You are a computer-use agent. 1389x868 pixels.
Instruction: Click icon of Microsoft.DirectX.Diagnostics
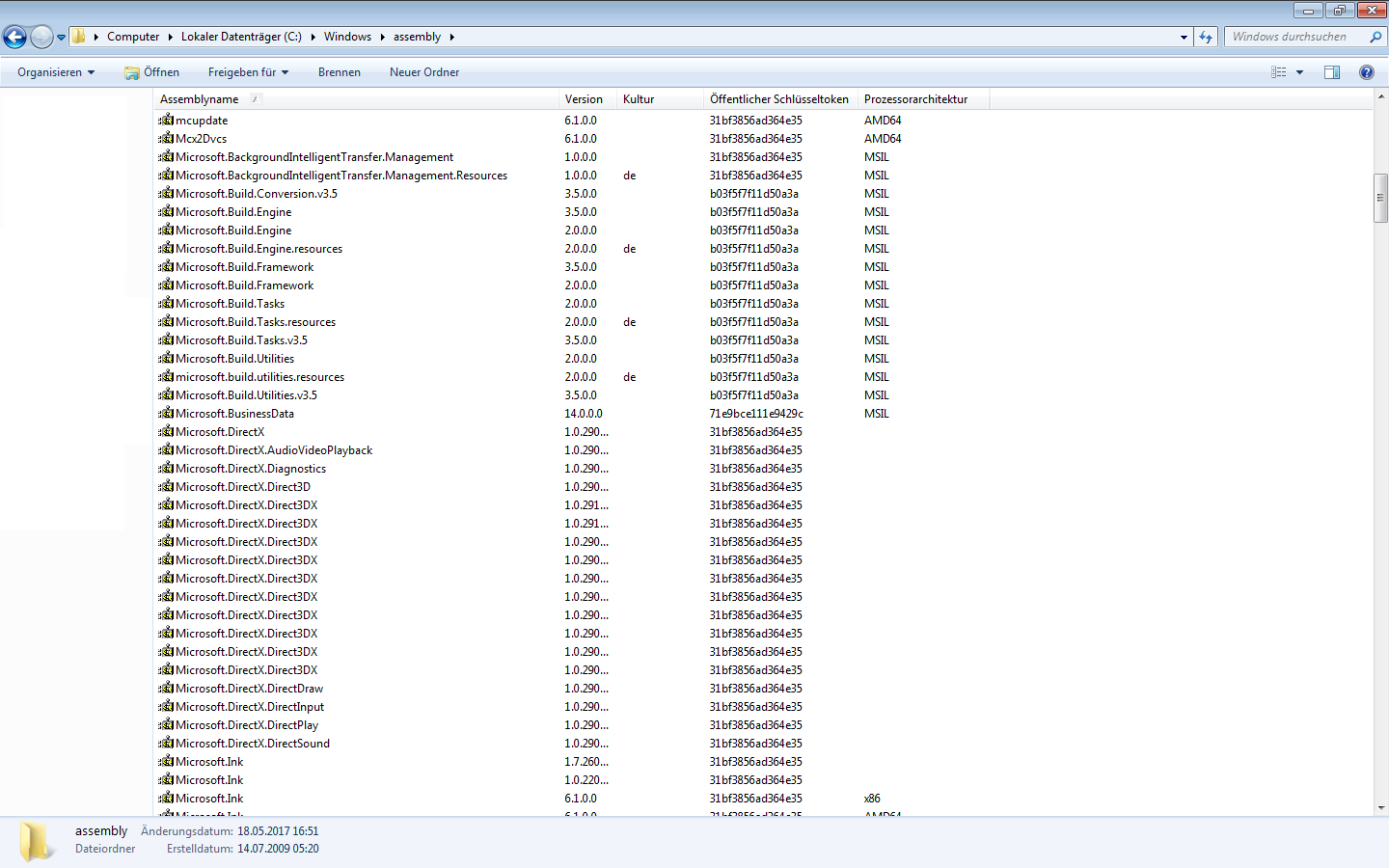[x=166, y=469]
